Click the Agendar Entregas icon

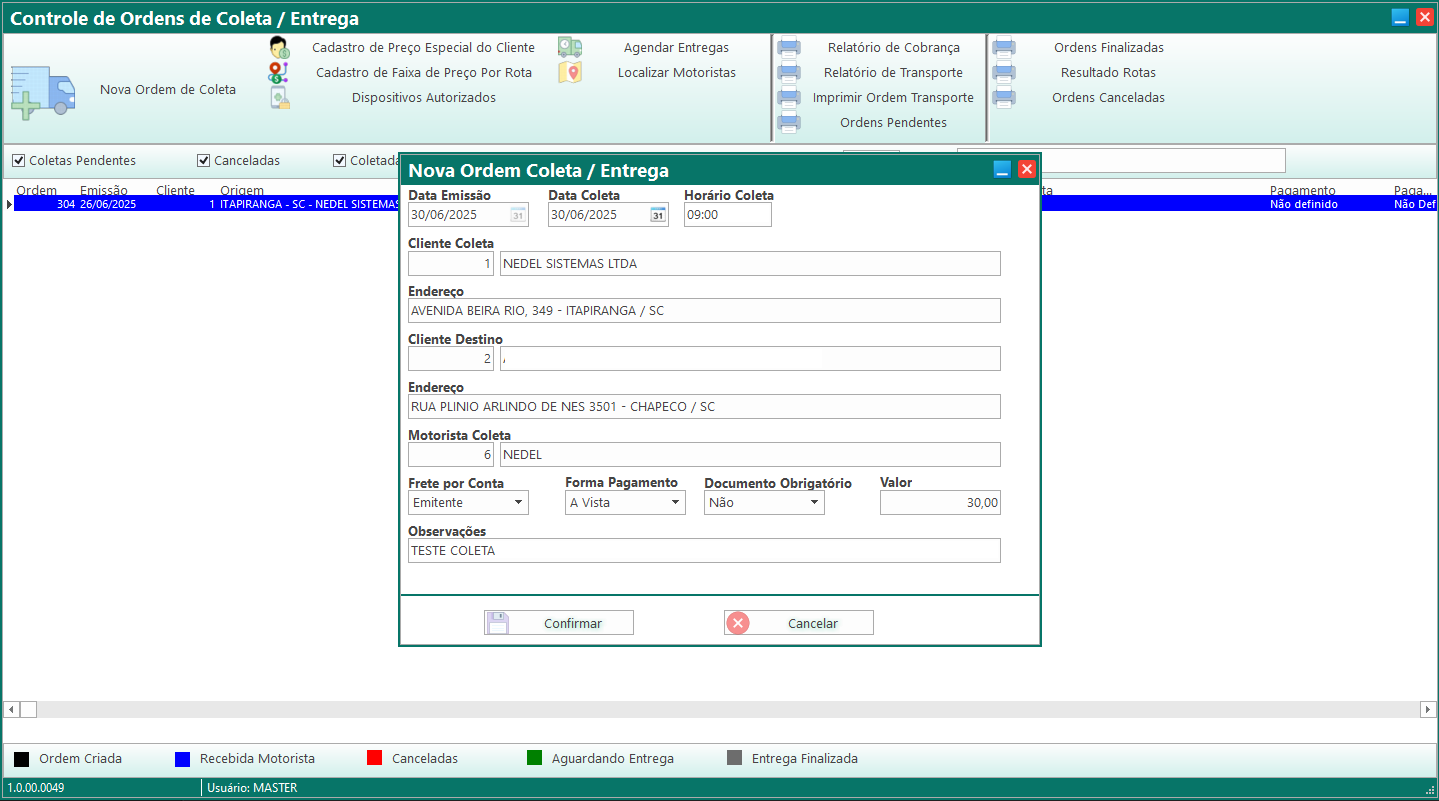pos(570,47)
